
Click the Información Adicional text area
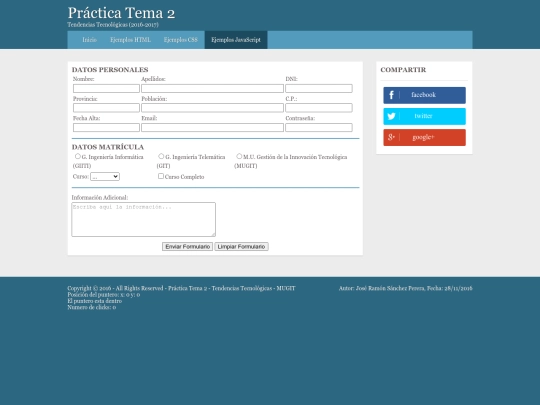[x=144, y=219]
